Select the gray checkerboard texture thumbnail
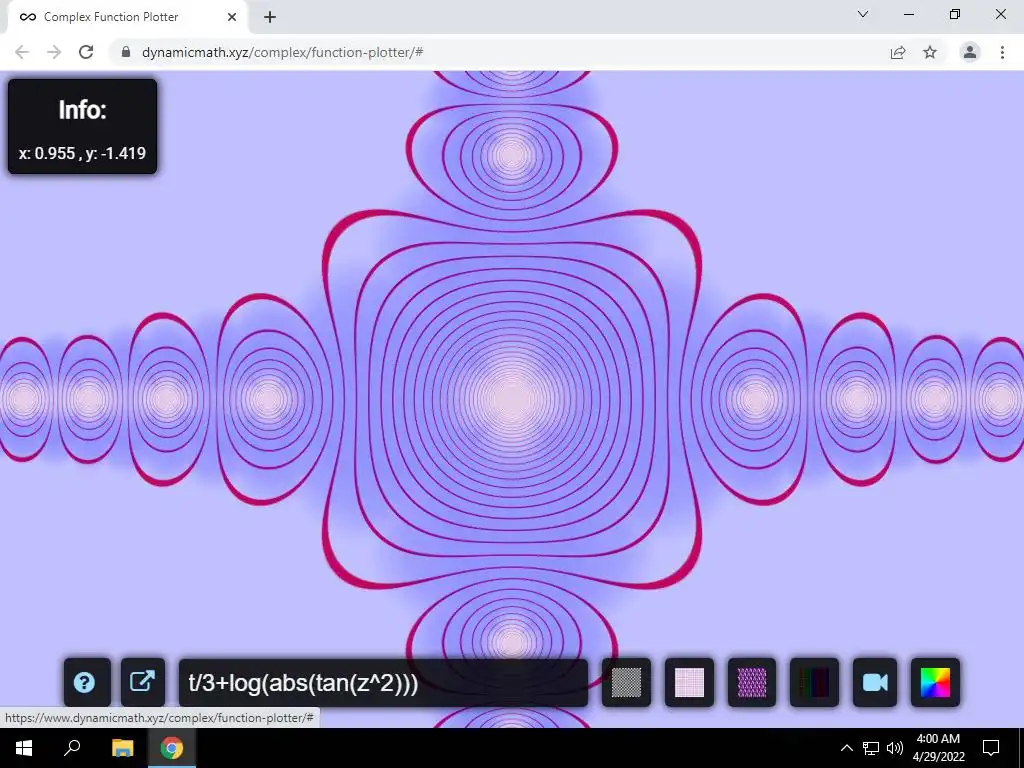The height and width of the screenshot is (768, 1024). pyautogui.click(x=626, y=682)
